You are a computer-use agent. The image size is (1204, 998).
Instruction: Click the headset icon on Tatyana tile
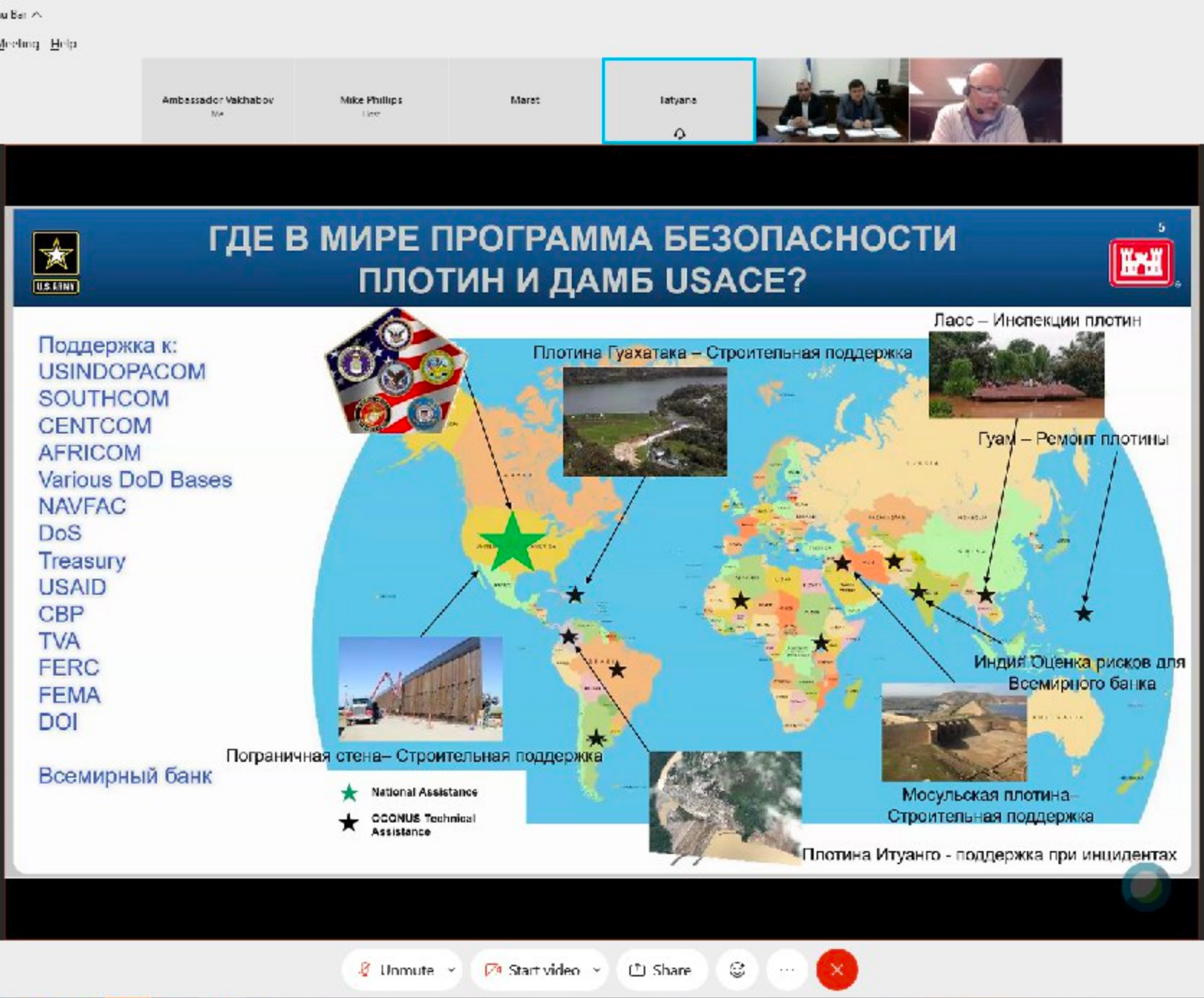pos(679,134)
